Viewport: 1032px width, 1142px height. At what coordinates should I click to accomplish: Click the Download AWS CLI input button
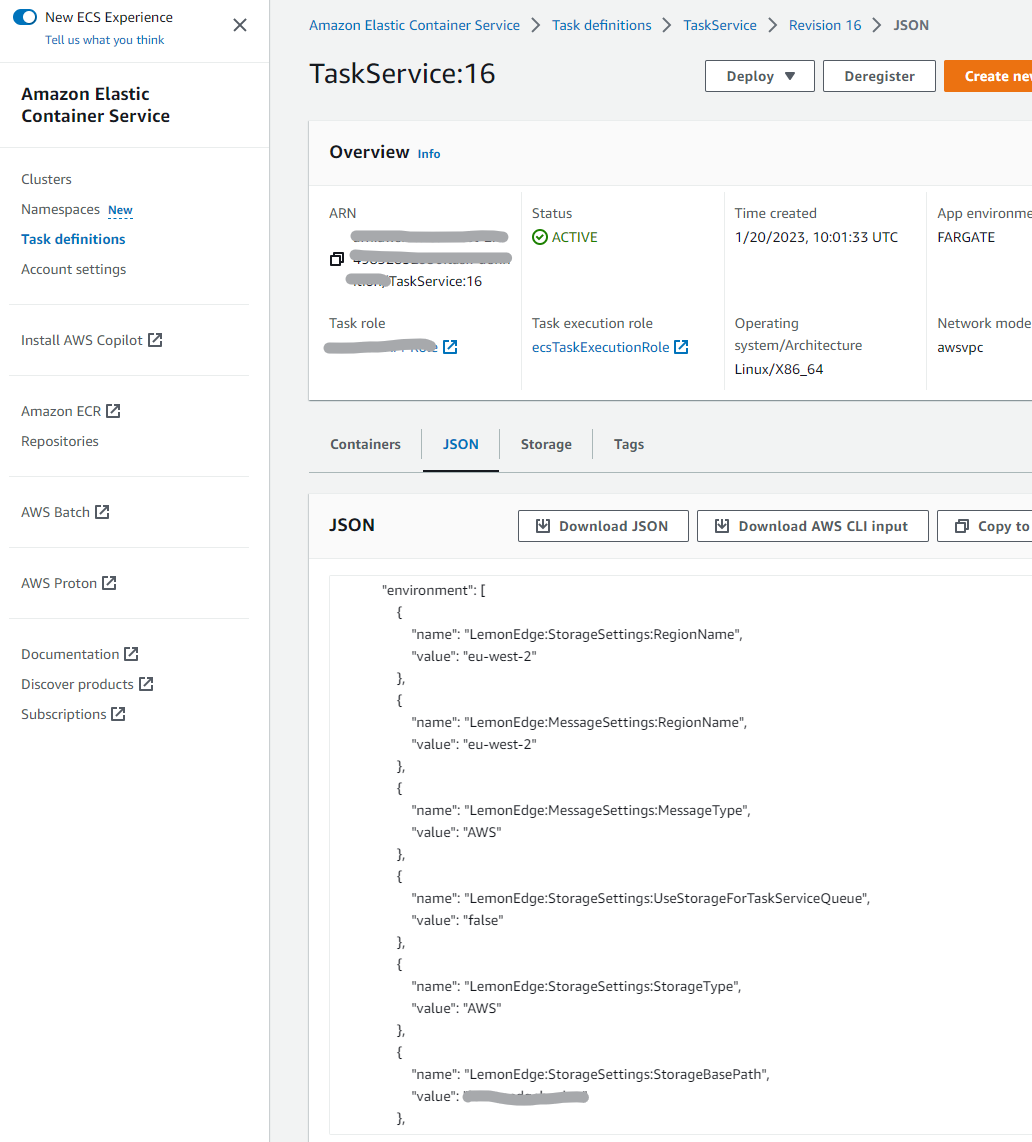click(x=813, y=526)
